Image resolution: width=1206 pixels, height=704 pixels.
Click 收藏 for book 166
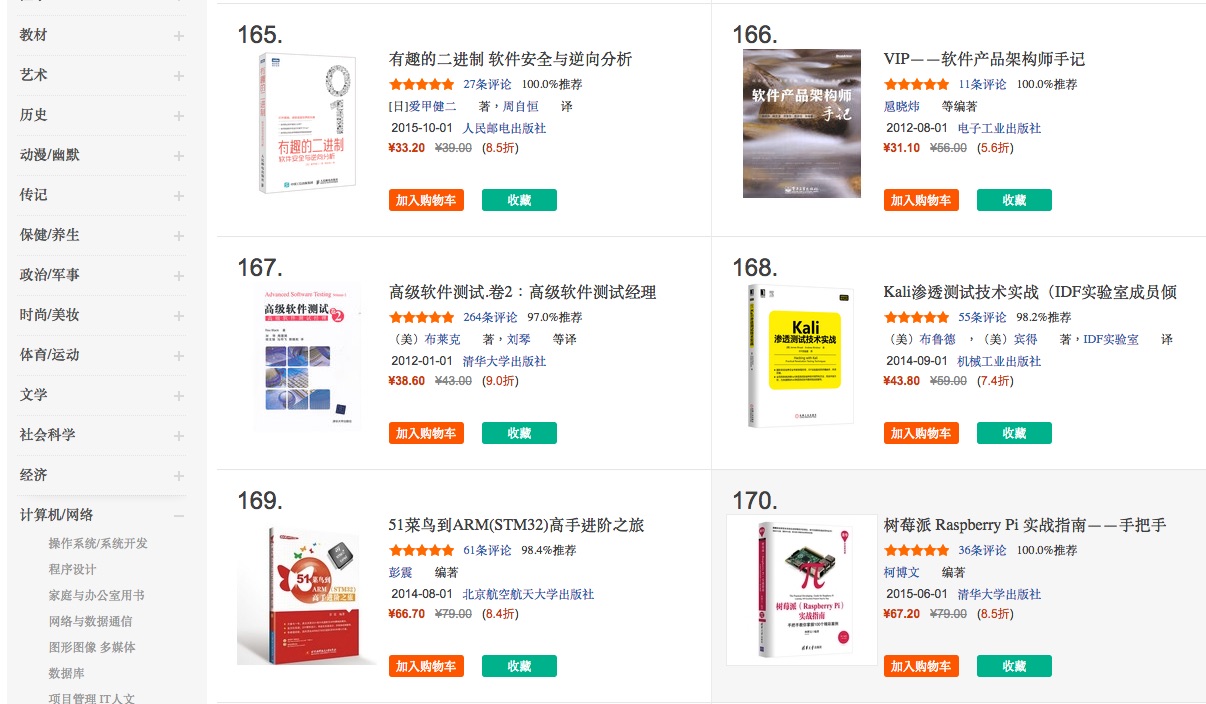[x=1014, y=200]
